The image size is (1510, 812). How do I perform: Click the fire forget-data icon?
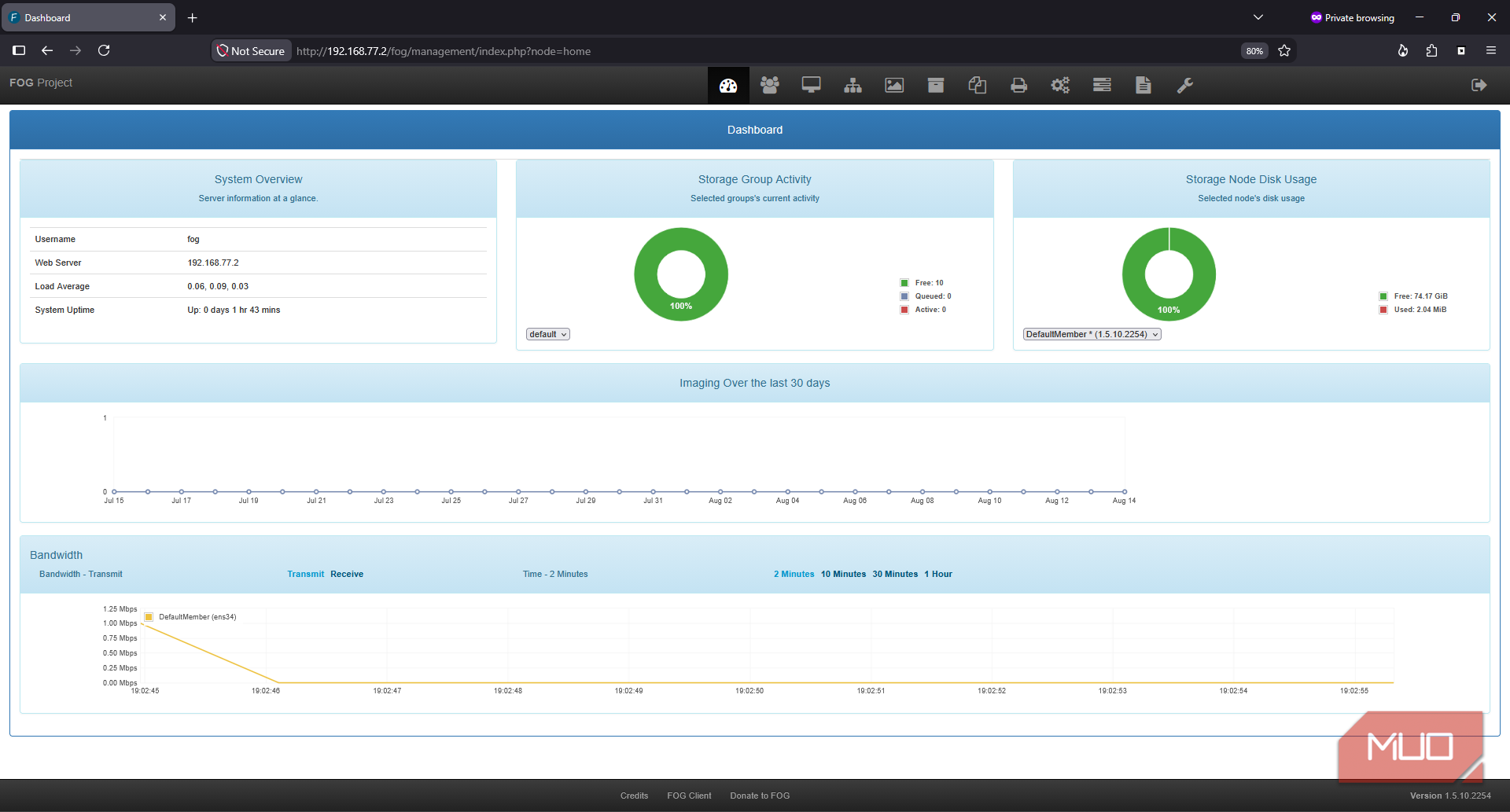click(1402, 50)
